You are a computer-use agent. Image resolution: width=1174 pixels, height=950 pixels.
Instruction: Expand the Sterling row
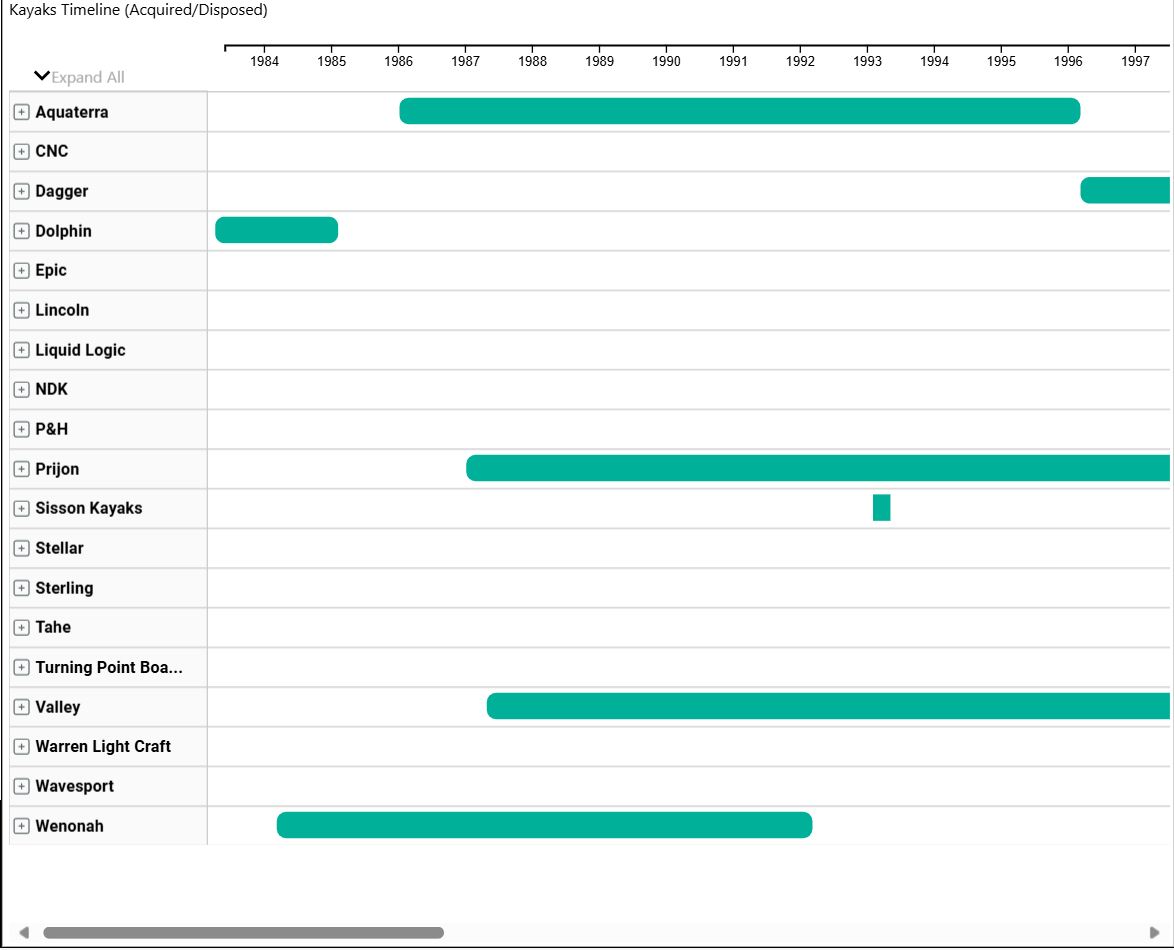pos(22,588)
